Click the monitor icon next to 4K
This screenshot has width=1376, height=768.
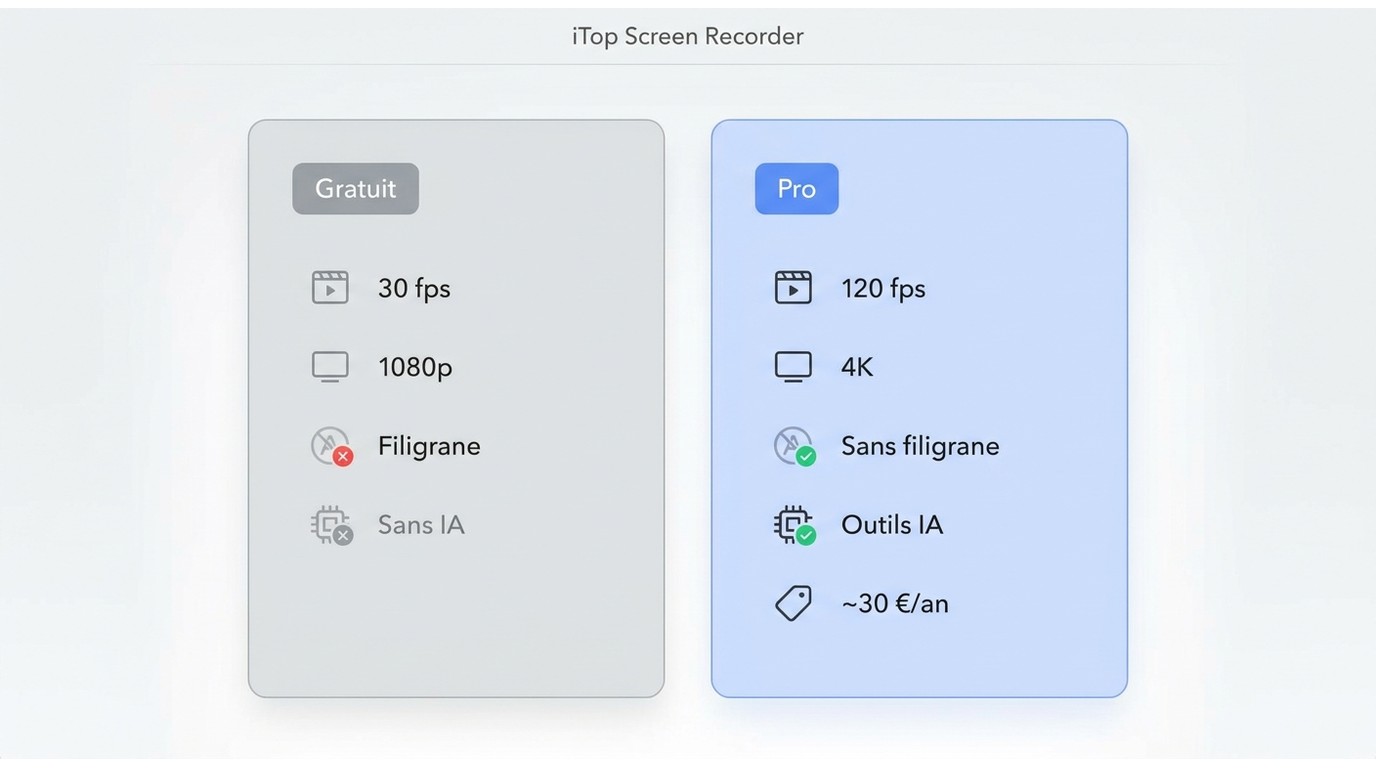pos(793,366)
